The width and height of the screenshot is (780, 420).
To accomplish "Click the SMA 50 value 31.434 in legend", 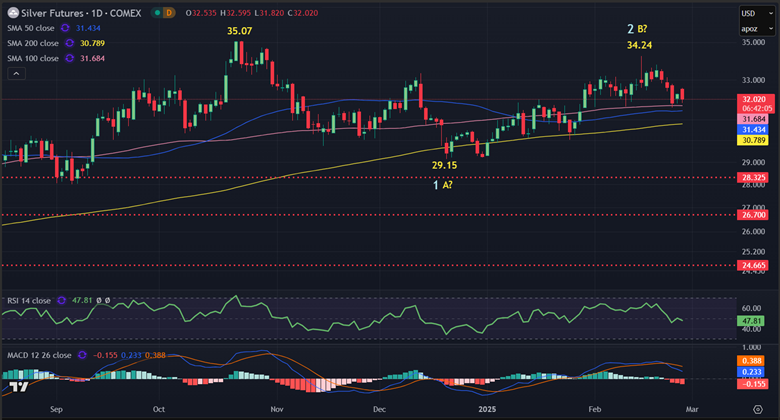I will point(88,28).
